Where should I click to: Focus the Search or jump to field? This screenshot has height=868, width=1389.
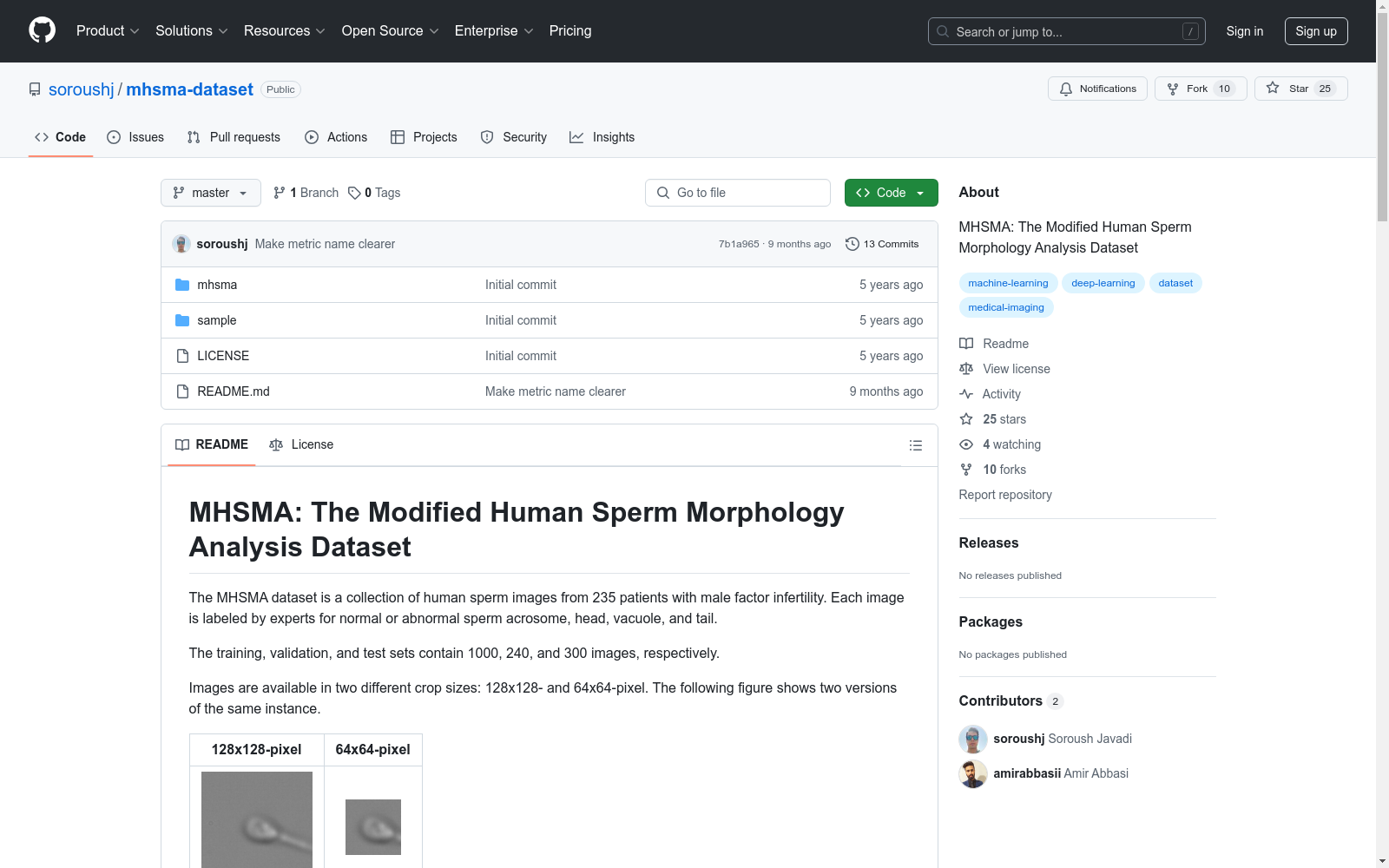click(1067, 31)
